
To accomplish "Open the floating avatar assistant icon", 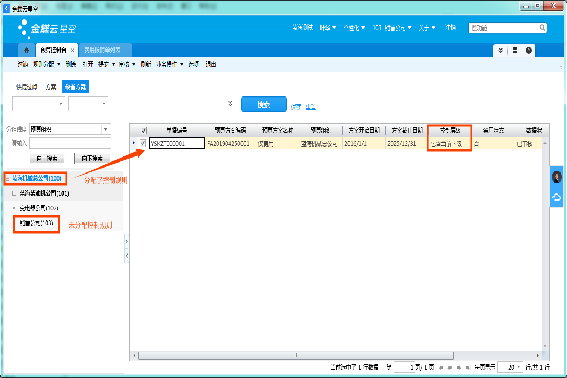I will tap(557, 177).
